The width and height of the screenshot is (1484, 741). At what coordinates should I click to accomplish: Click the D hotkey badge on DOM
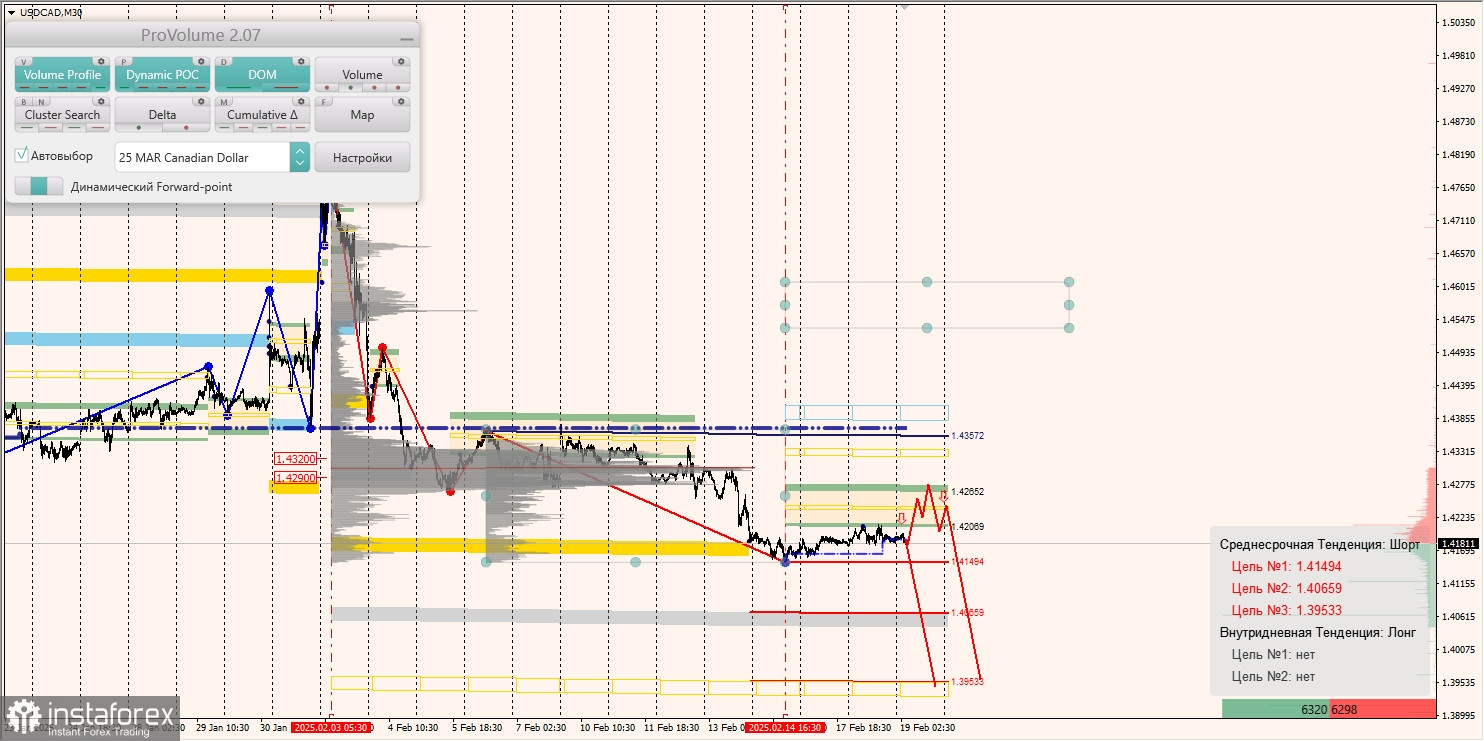click(x=224, y=62)
